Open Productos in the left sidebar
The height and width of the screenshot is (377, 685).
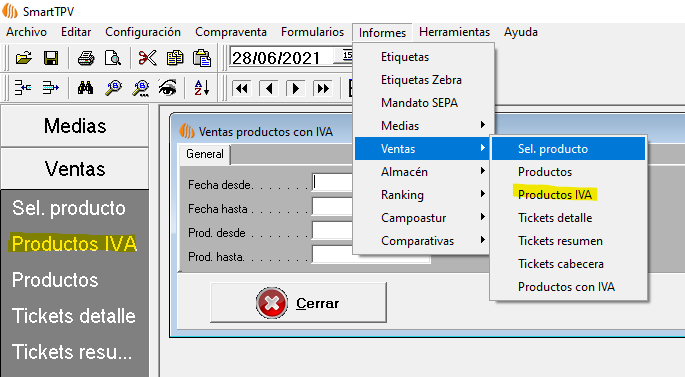point(55,280)
